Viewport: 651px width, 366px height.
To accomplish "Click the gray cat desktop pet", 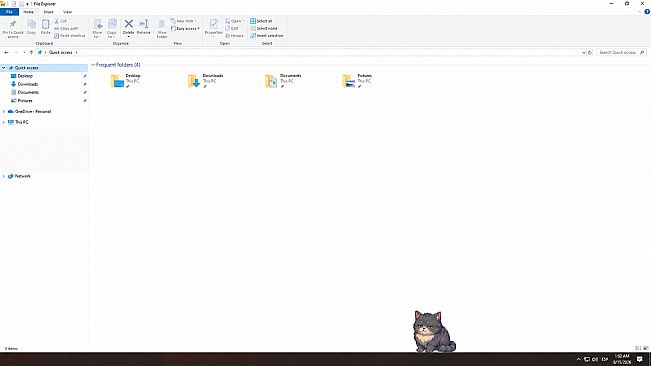I will 433,332.
